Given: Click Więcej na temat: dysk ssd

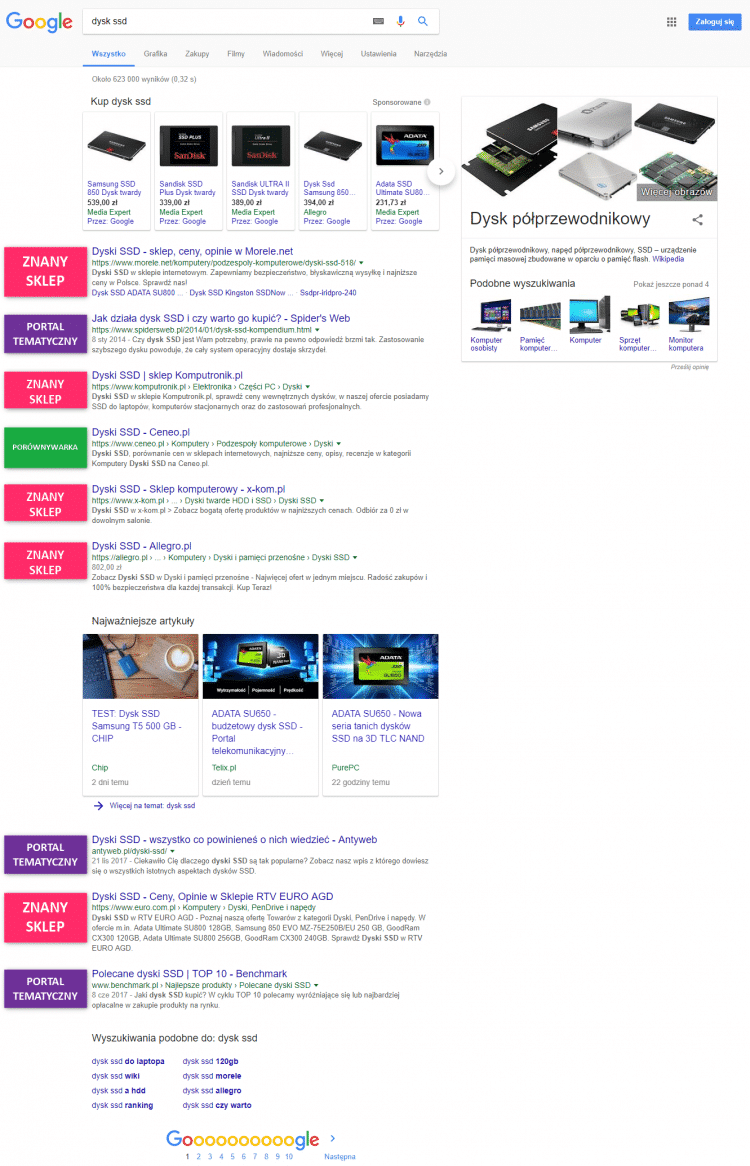Looking at the screenshot, I should coord(152,805).
